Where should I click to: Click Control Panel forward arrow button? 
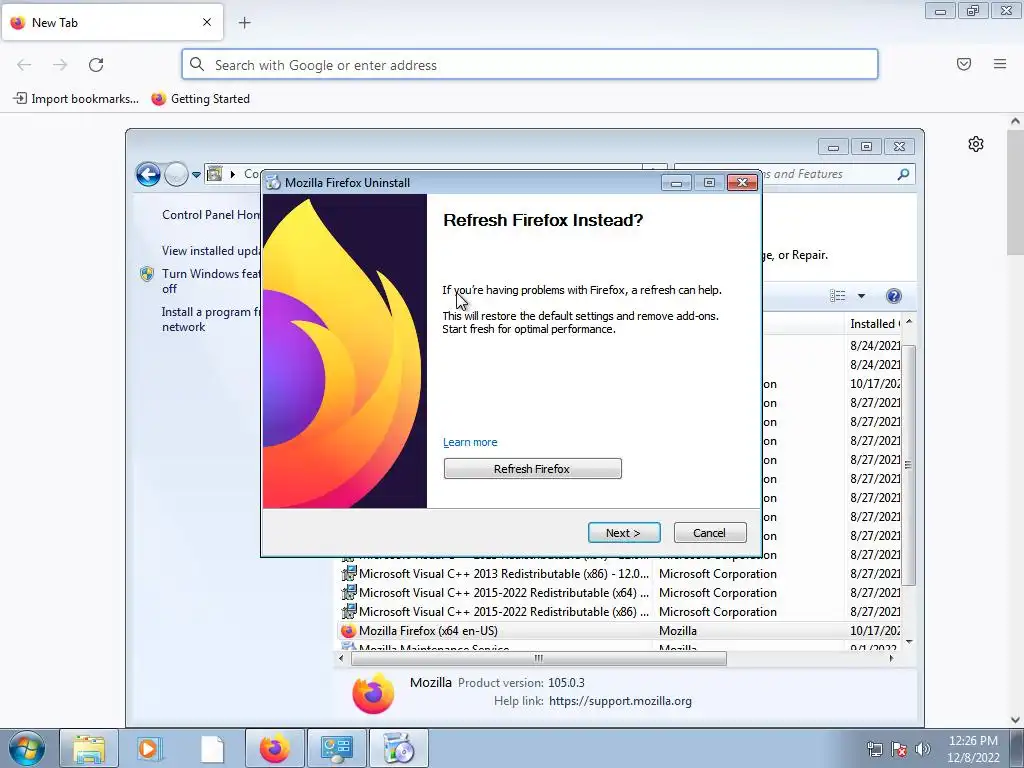coord(176,174)
